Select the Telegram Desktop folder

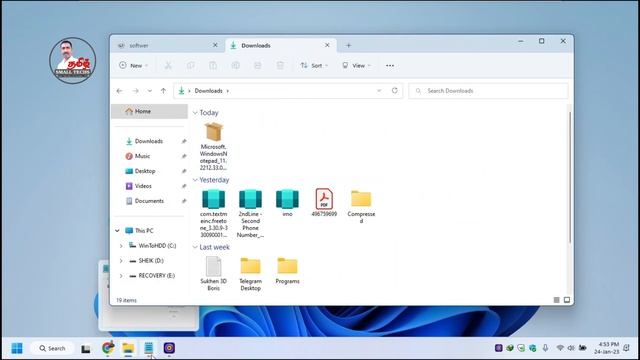click(x=250, y=273)
